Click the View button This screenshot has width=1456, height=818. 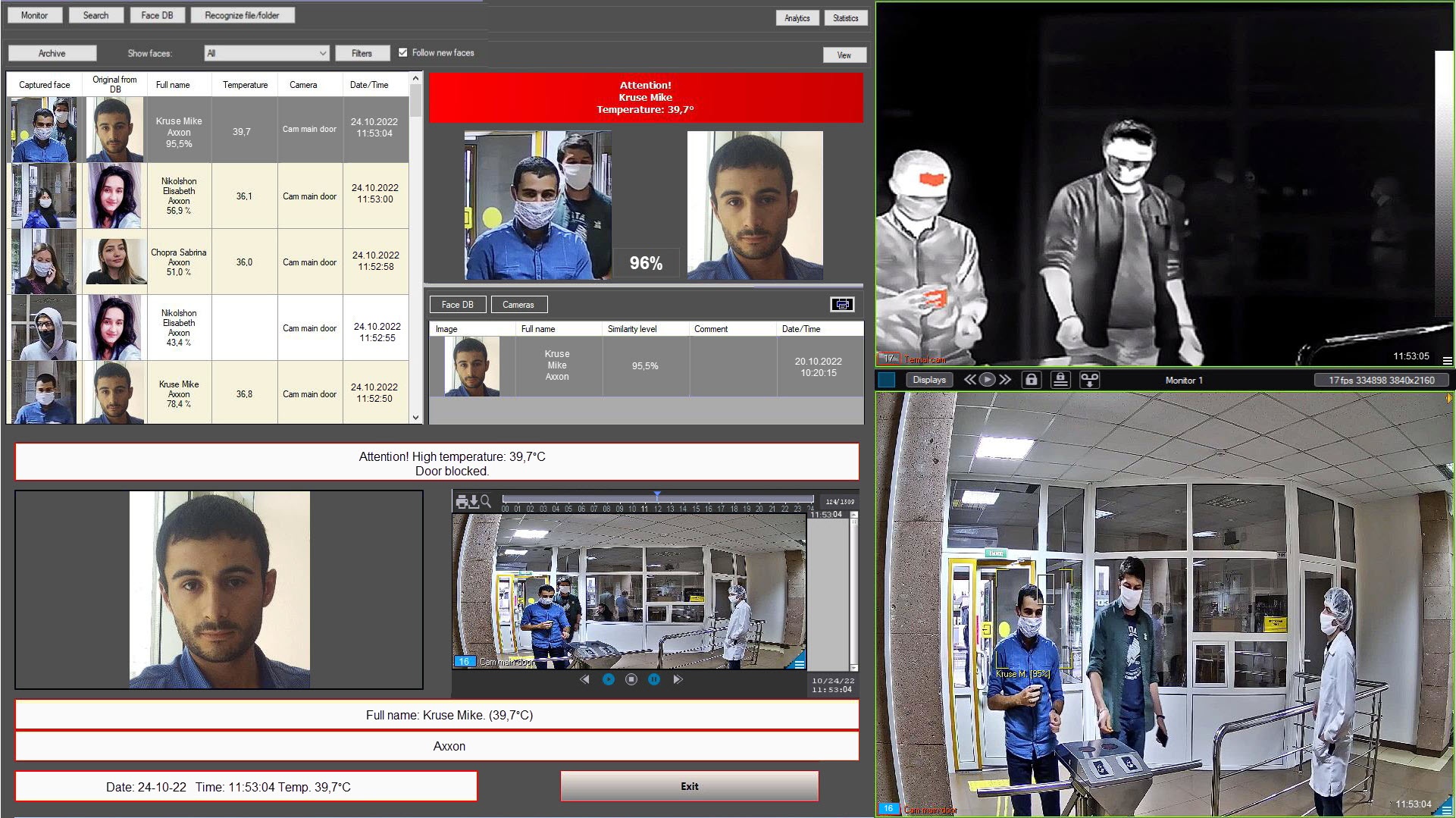(844, 55)
